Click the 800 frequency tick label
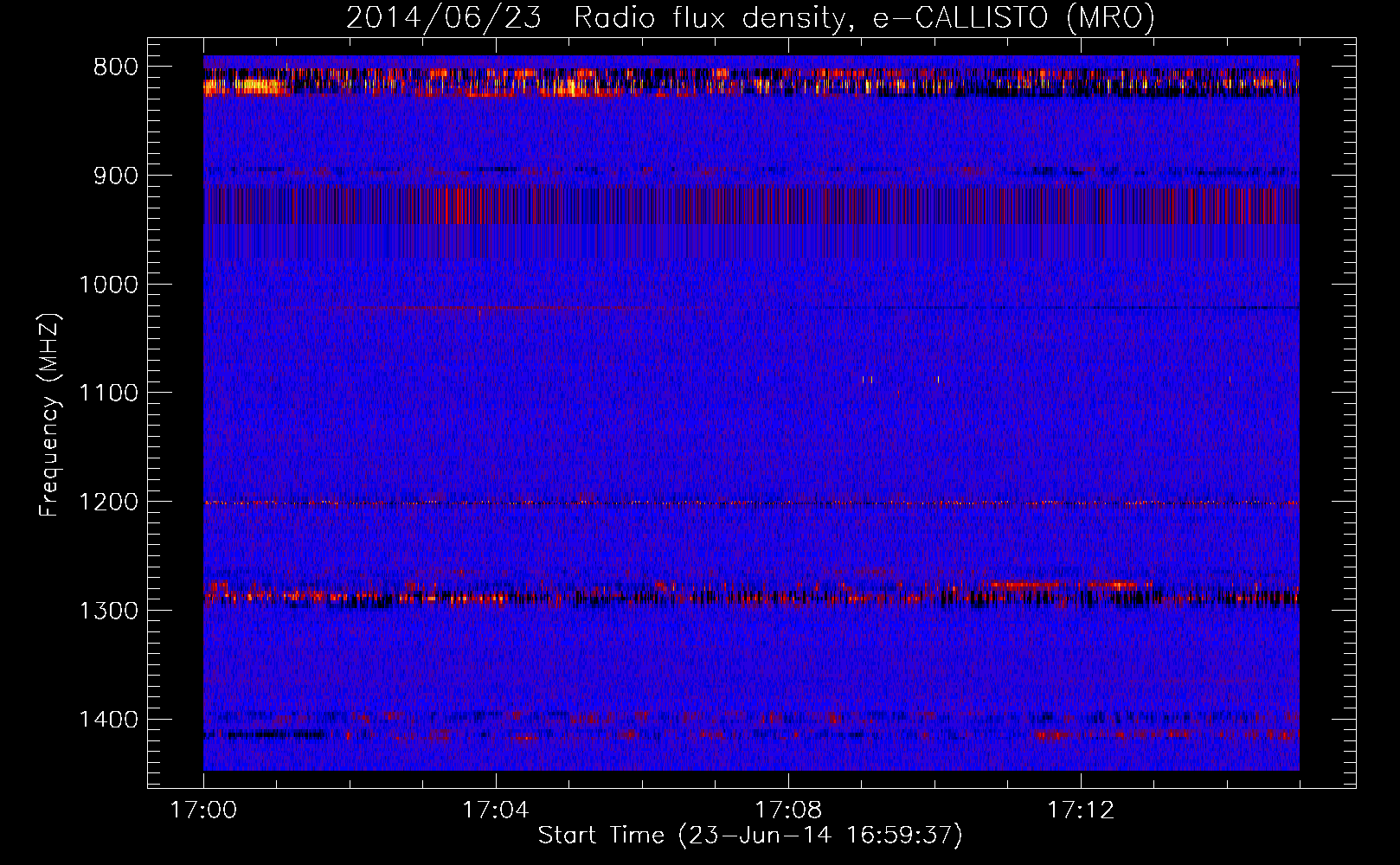The height and width of the screenshot is (865, 1400). [x=115, y=67]
